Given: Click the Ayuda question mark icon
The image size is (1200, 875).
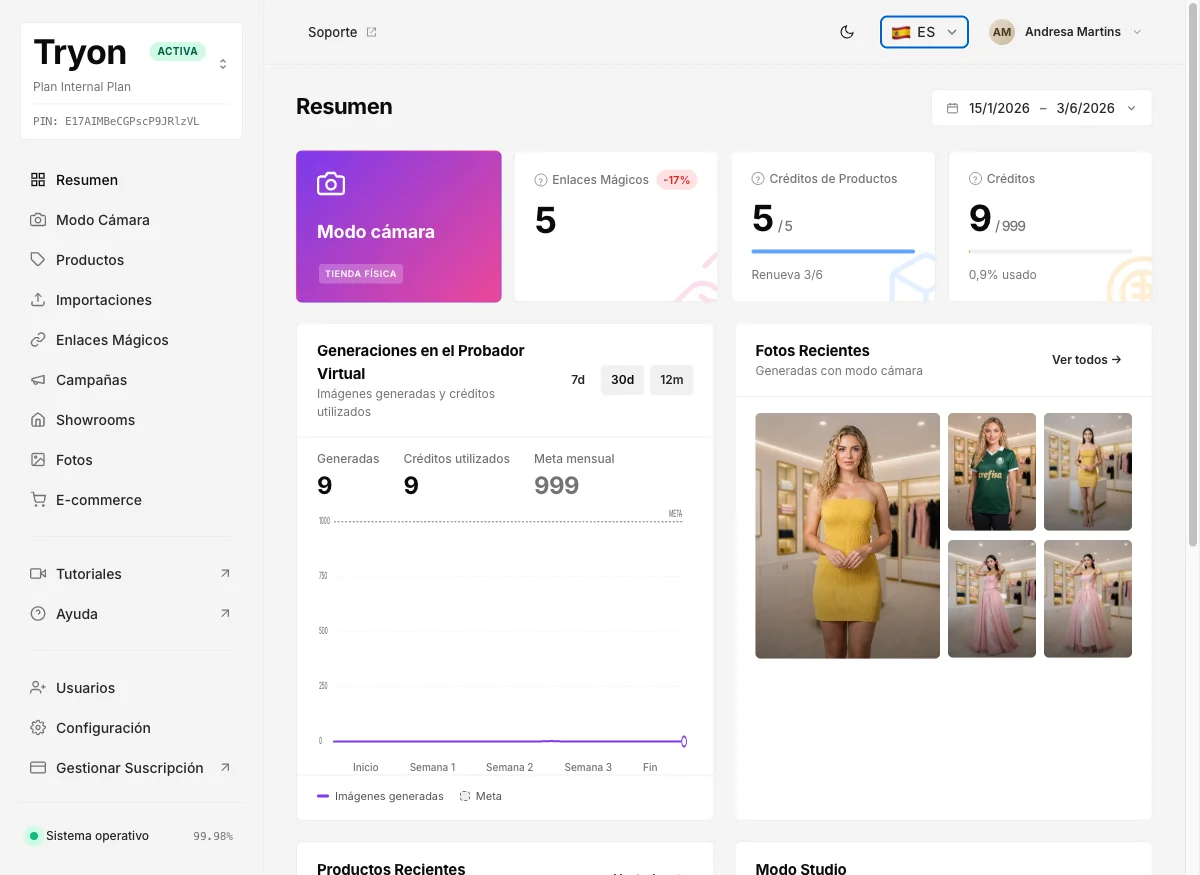Looking at the screenshot, I should [x=38, y=614].
